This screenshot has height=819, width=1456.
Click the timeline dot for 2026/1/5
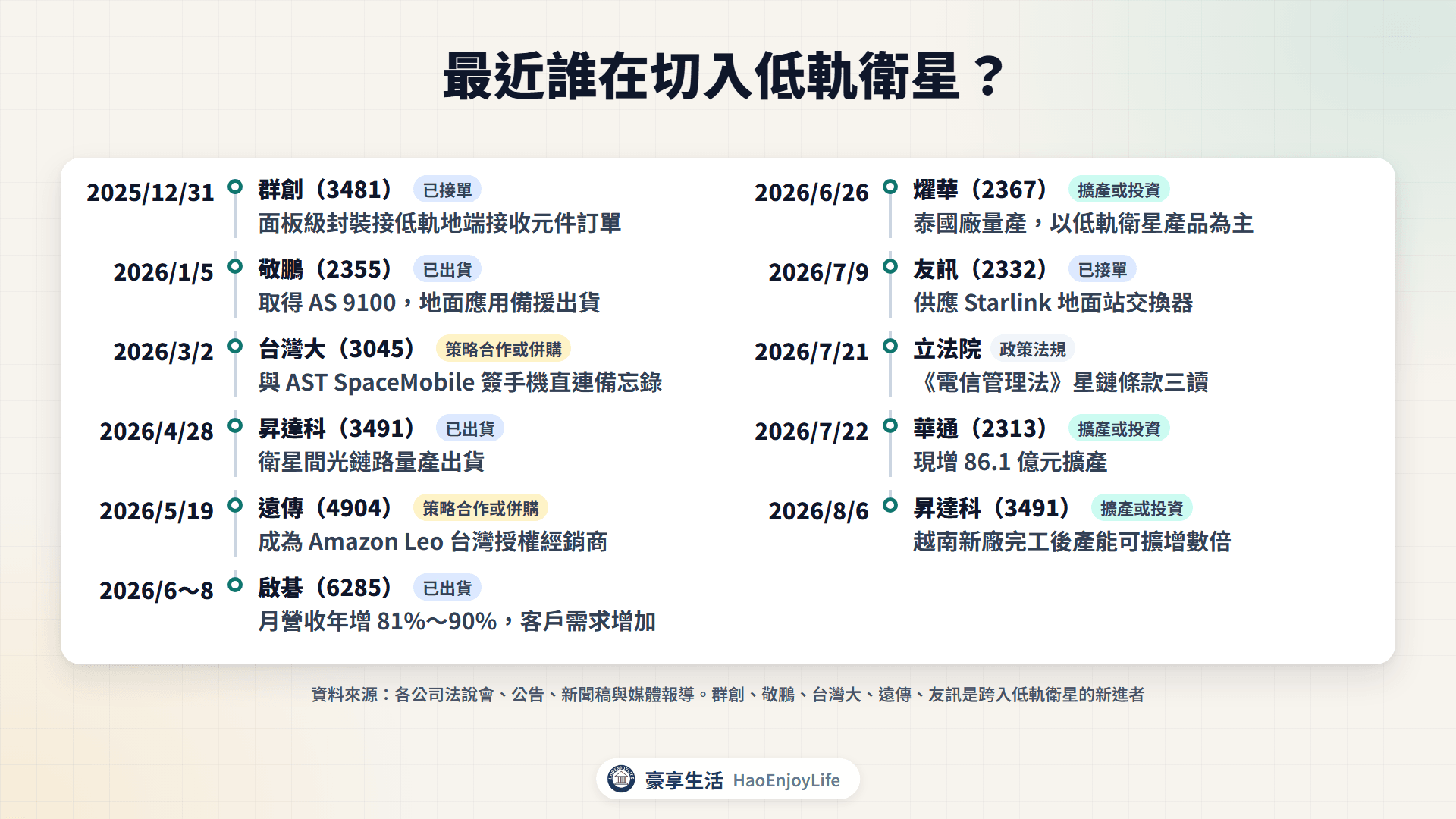click(x=235, y=266)
